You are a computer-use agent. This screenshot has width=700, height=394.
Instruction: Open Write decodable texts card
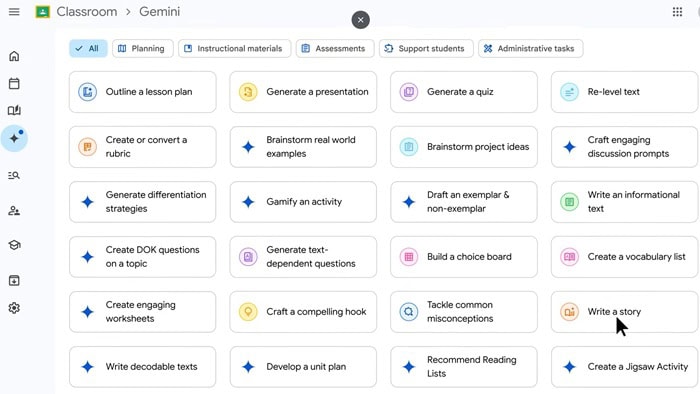point(142,367)
